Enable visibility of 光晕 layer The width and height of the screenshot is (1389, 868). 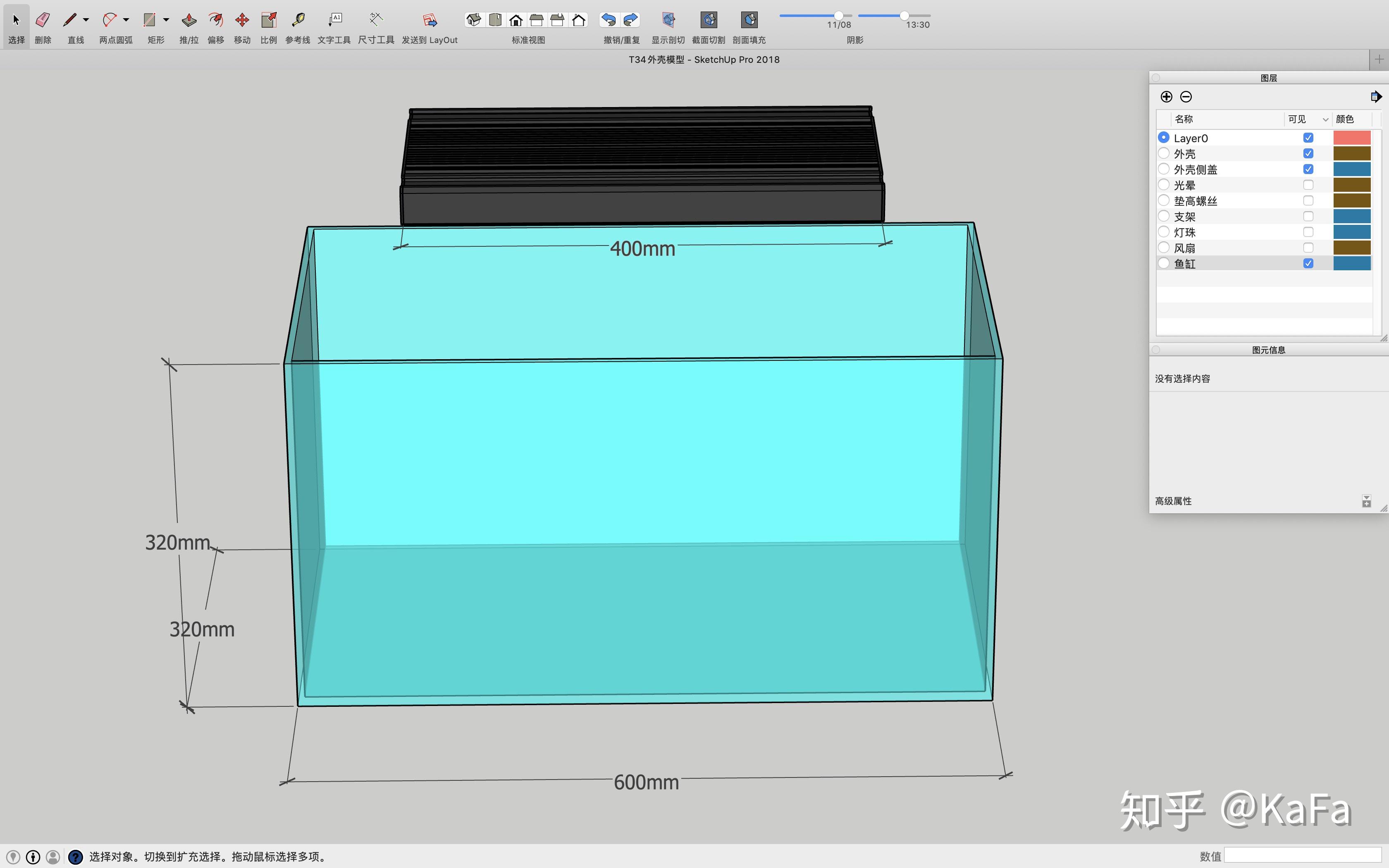coord(1308,185)
